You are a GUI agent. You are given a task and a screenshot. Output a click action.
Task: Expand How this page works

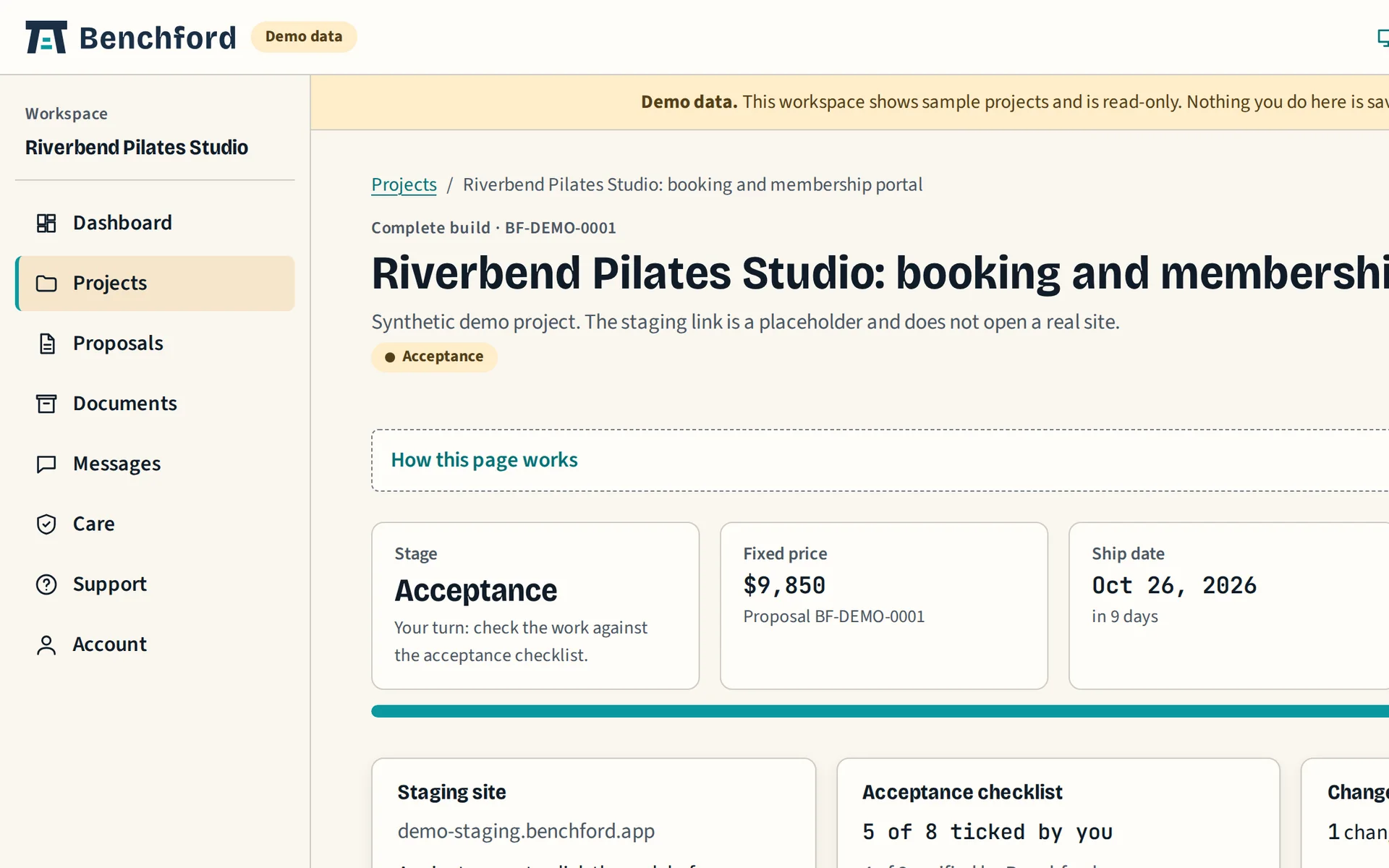tap(484, 460)
